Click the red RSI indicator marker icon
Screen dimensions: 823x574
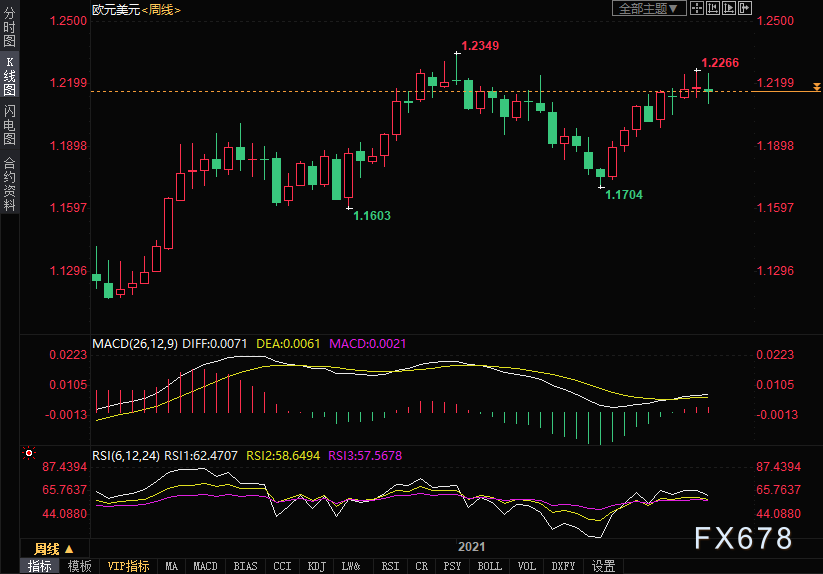point(29,453)
